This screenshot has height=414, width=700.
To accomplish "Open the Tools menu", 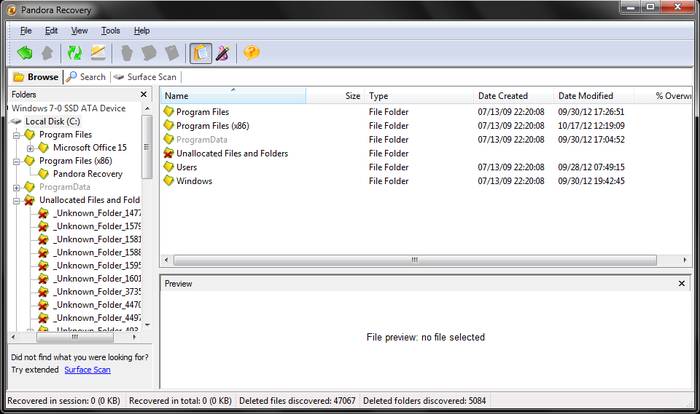I will pyautogui.click(x=110, y=30).
